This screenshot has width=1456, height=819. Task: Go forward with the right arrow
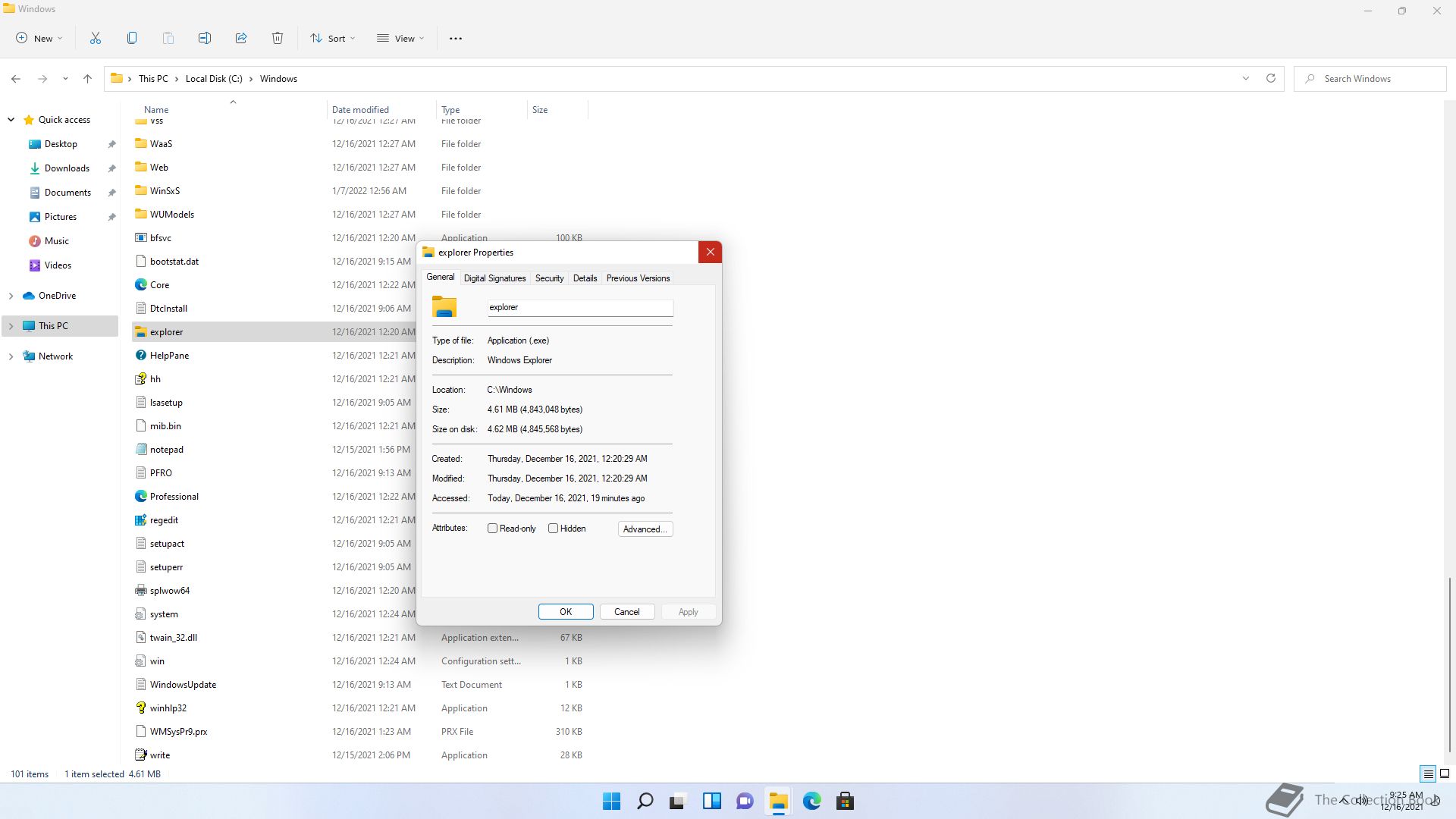pos(42,79)
